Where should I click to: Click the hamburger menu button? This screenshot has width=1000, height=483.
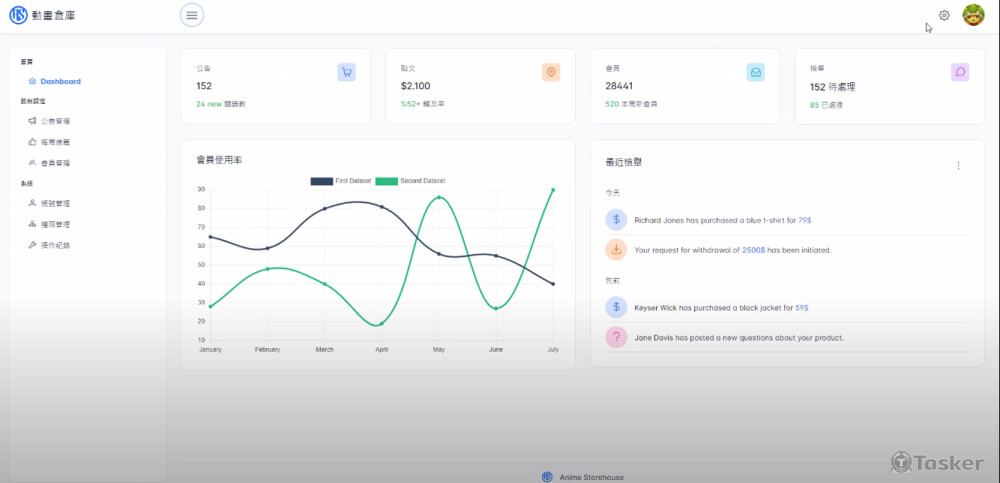coord(192,15)
